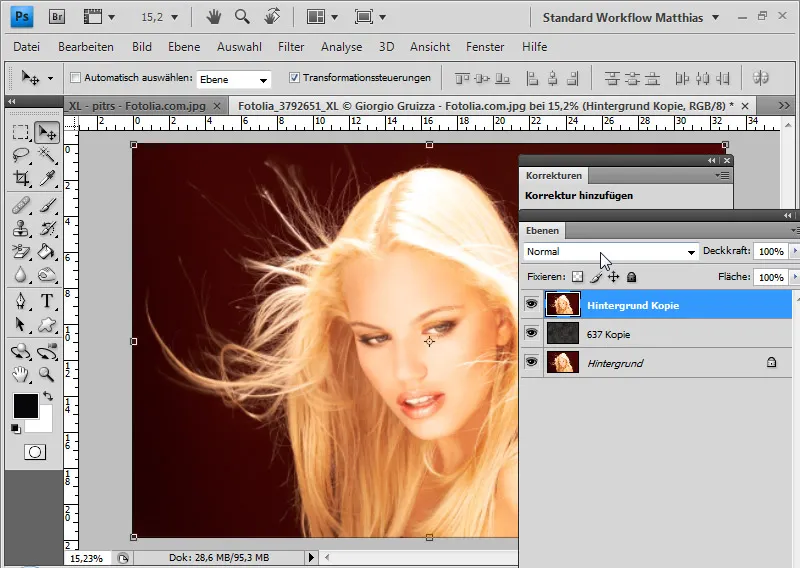Click the Ebenen panel tab
This screenshot has width=800, height=568.
pyautogui.click(x=542, y=231)
